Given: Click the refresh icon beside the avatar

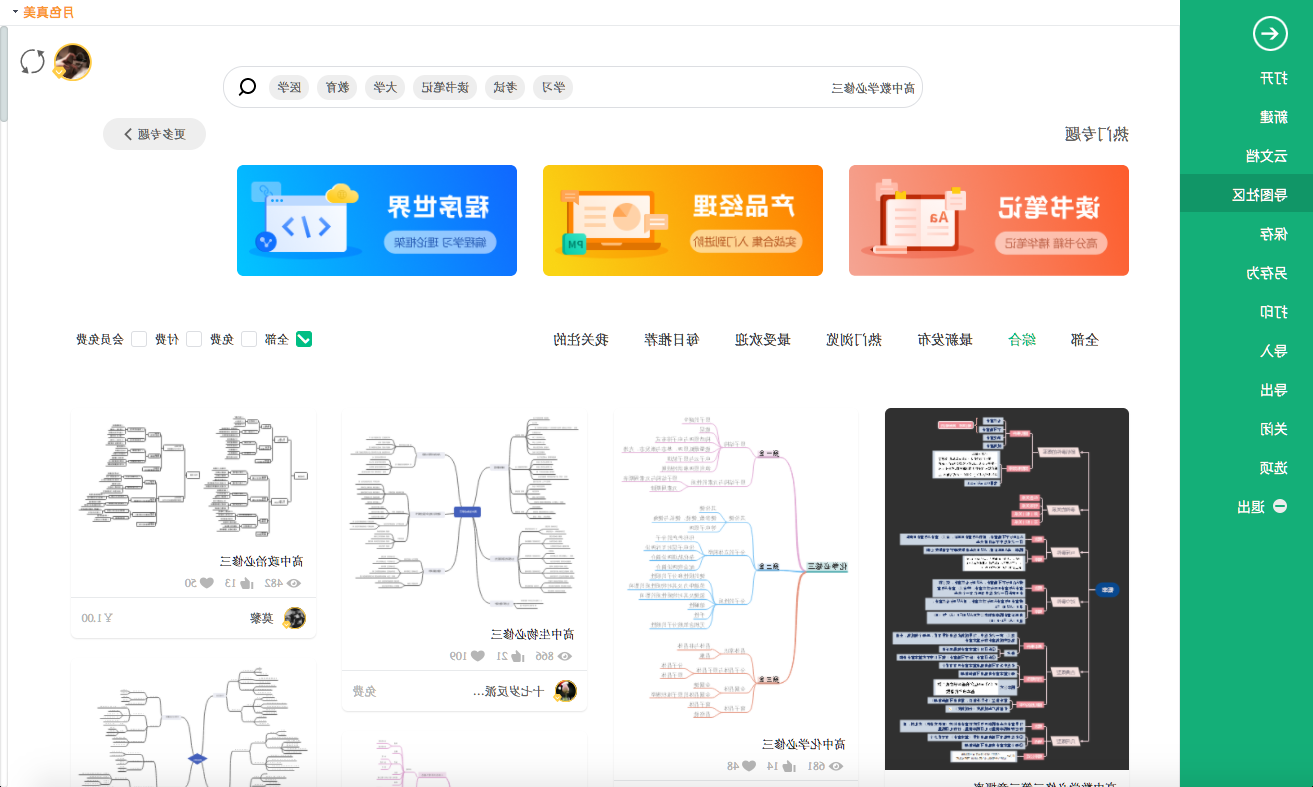Looking at the screenshot, I should (33, 62).
